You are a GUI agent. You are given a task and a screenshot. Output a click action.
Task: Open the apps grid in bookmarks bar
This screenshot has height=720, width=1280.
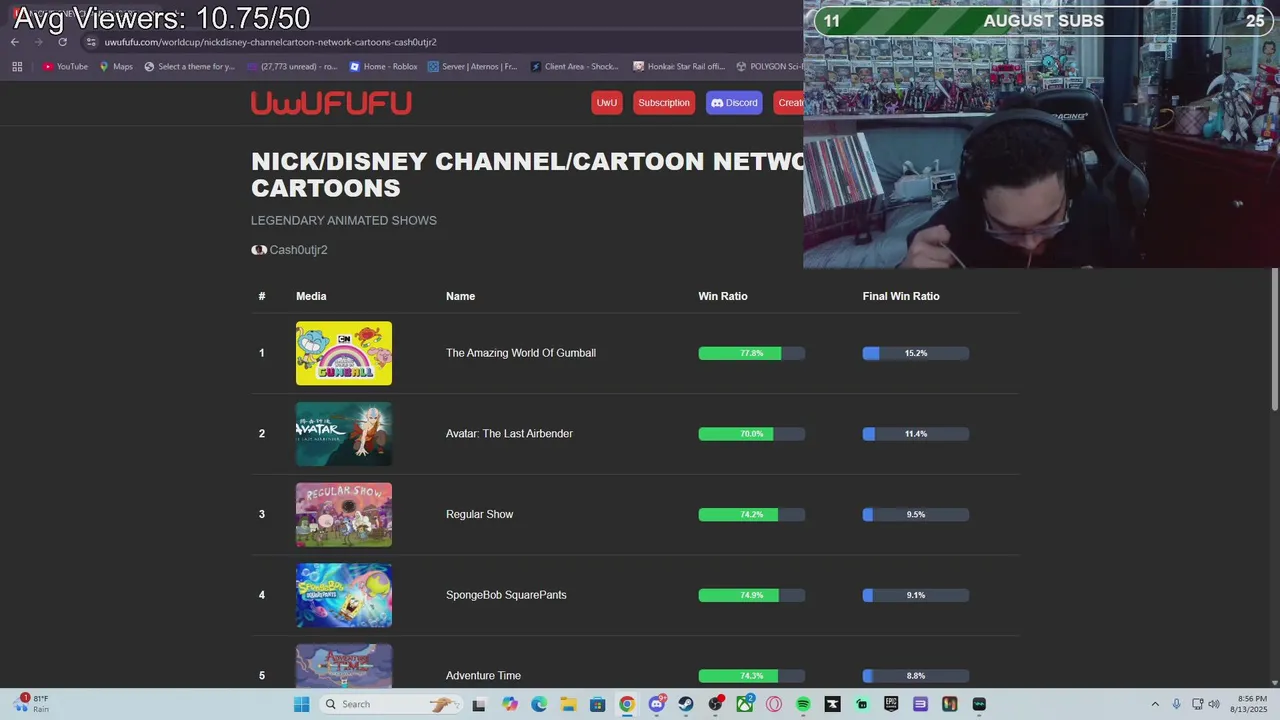coord(17,67)
